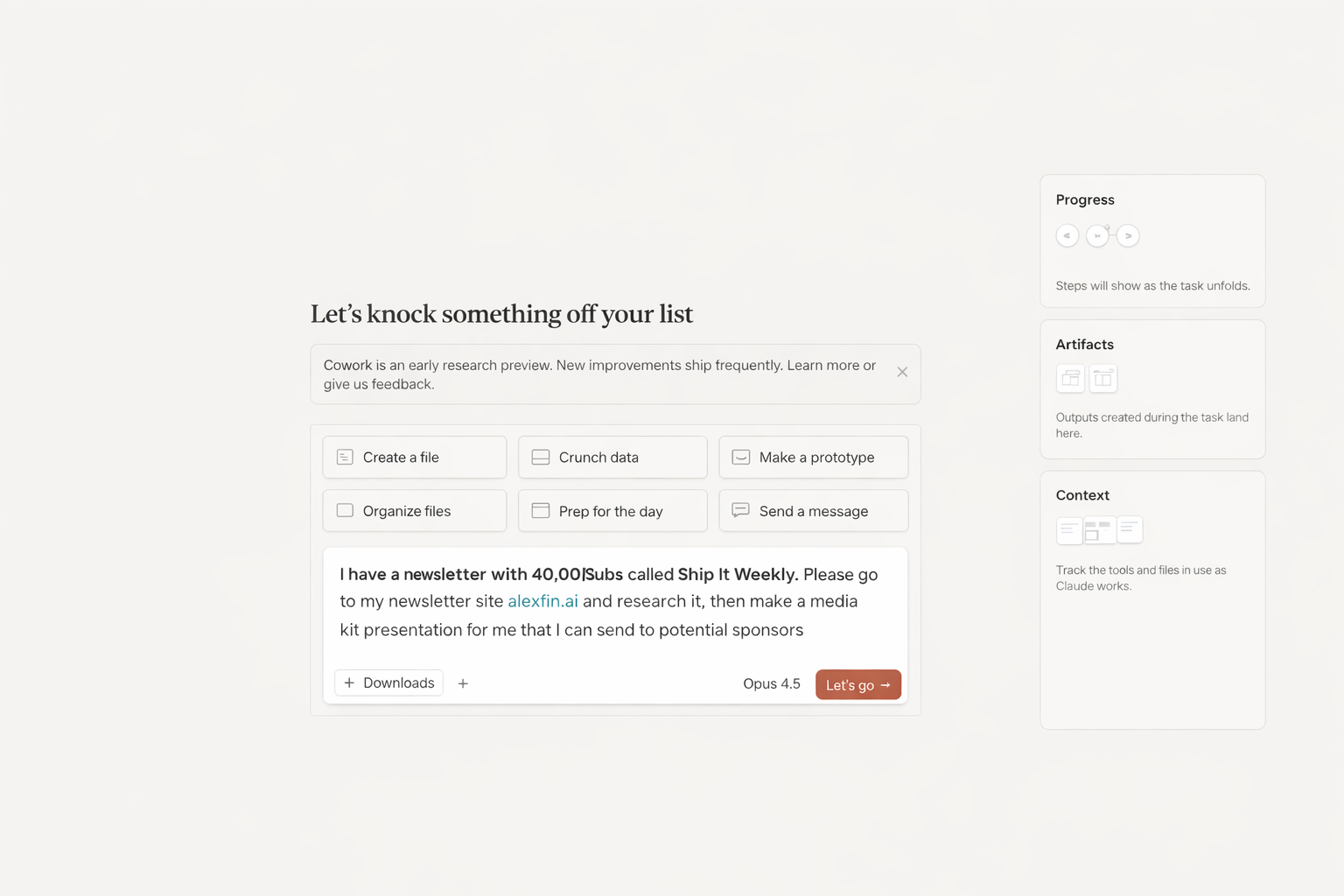
Task: Click the Create a file document icon
Action: (x=346, y=458)
